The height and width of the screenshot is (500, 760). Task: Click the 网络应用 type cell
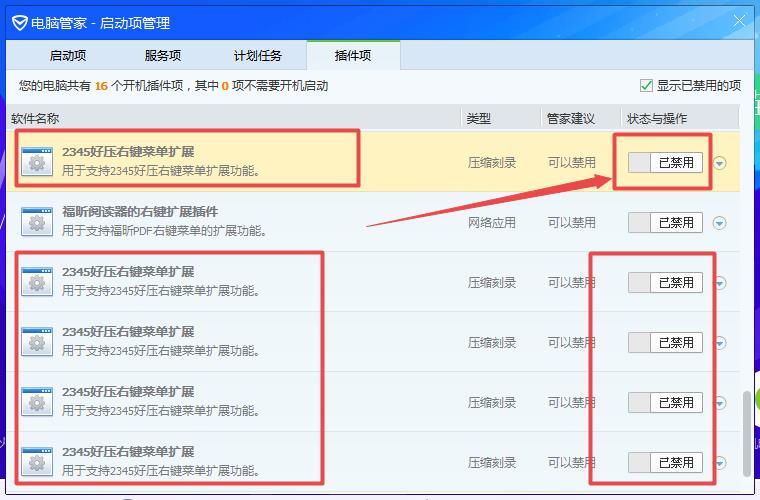(491, 223)
